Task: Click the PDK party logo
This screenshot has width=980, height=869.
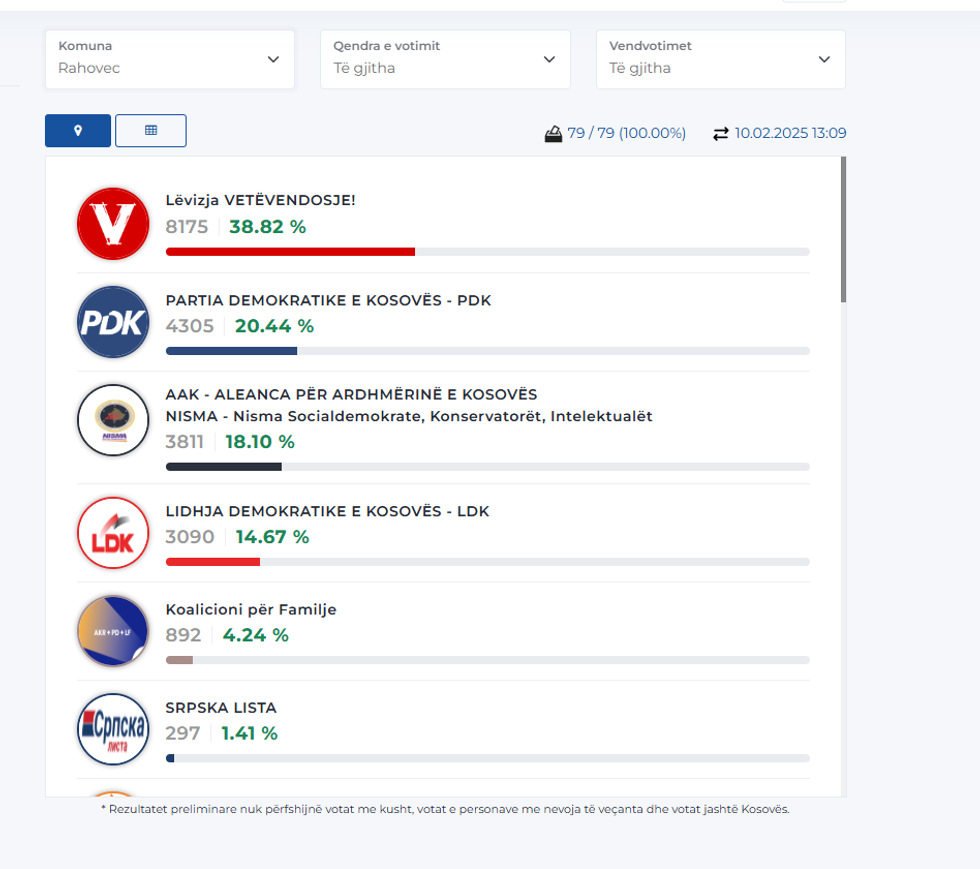Action: pyautogui.click(x=113, y=322)
